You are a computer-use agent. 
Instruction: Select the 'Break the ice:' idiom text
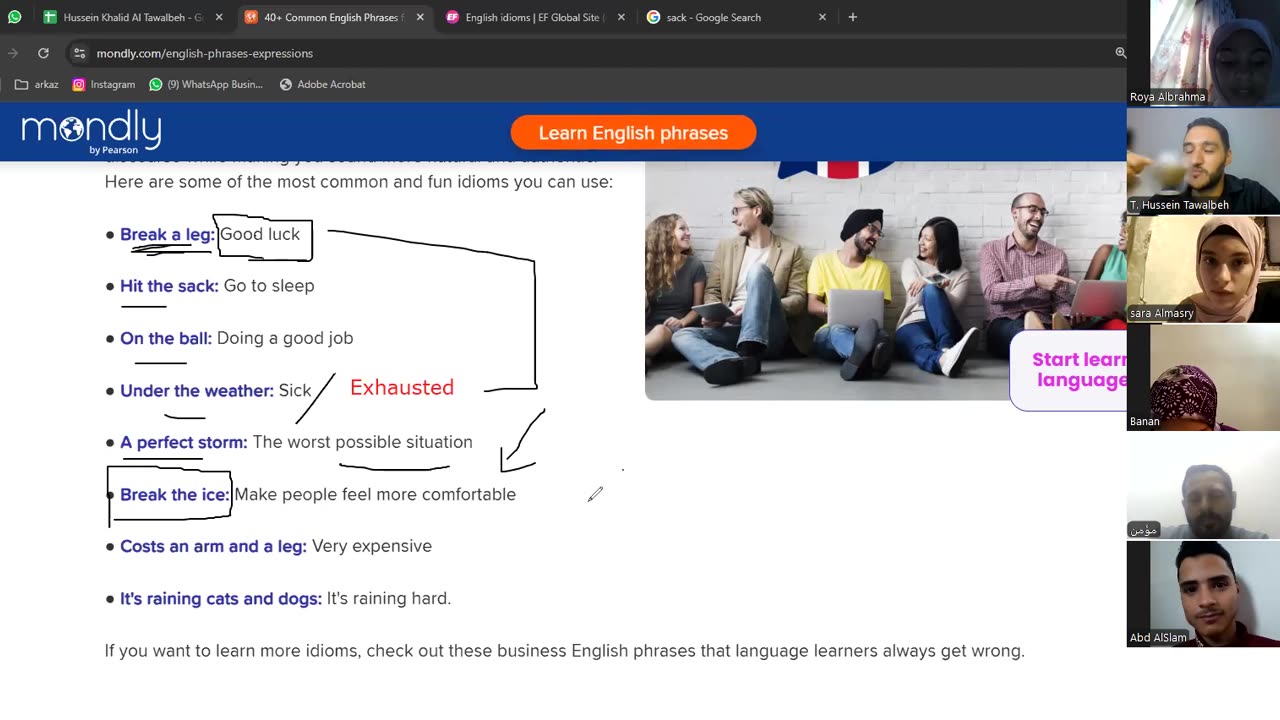175,494
